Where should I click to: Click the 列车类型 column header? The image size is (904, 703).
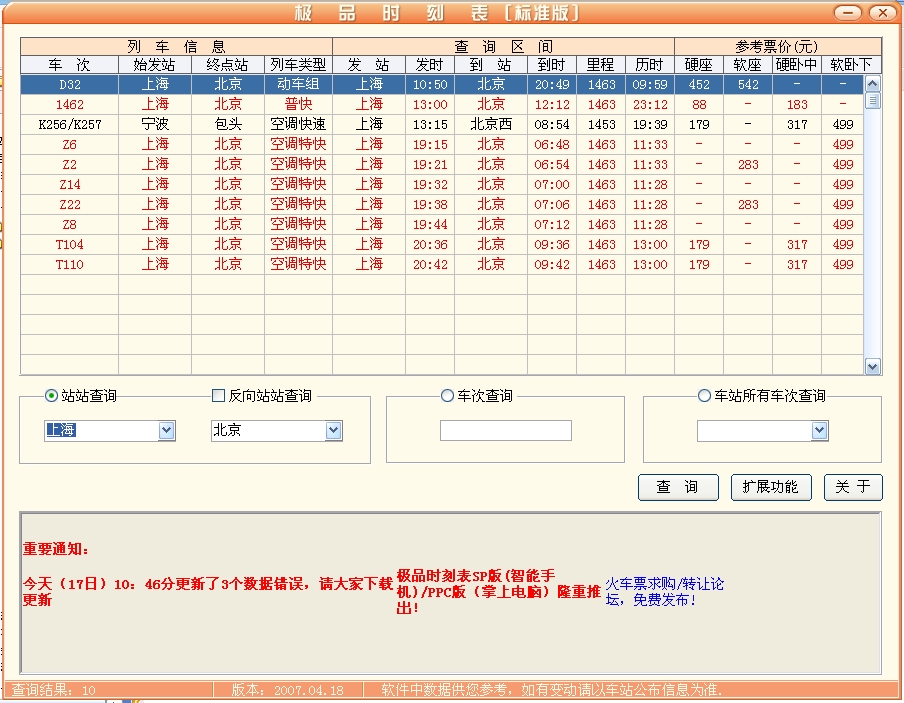[298, 65]
